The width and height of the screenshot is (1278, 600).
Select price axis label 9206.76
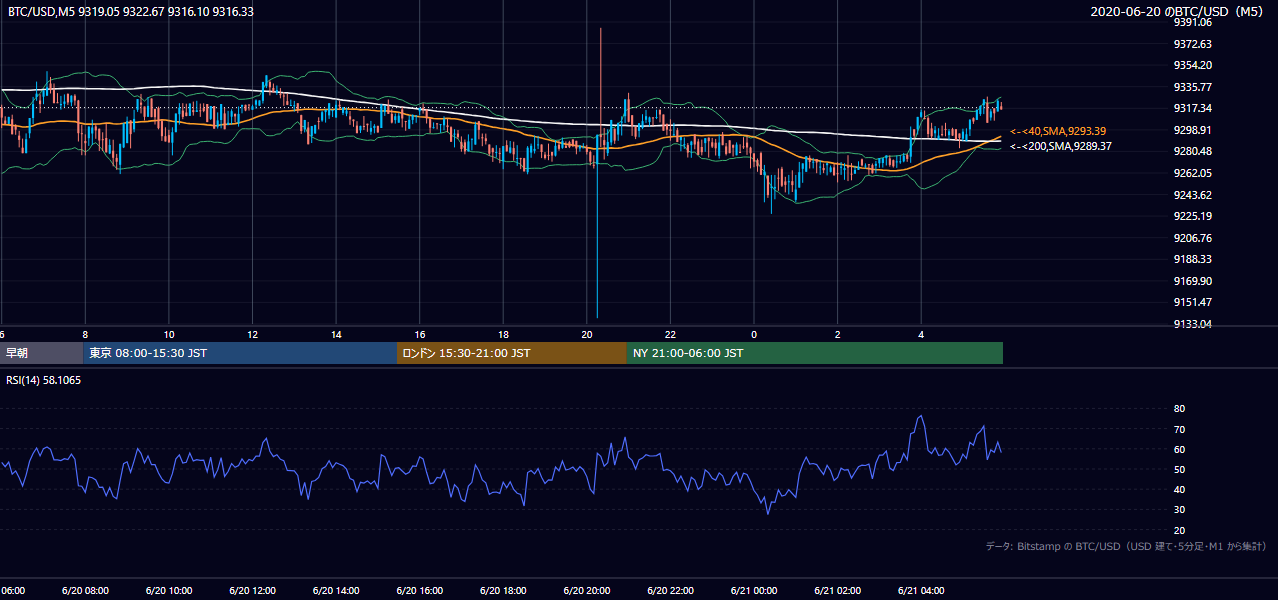[x=1193, y=238]
